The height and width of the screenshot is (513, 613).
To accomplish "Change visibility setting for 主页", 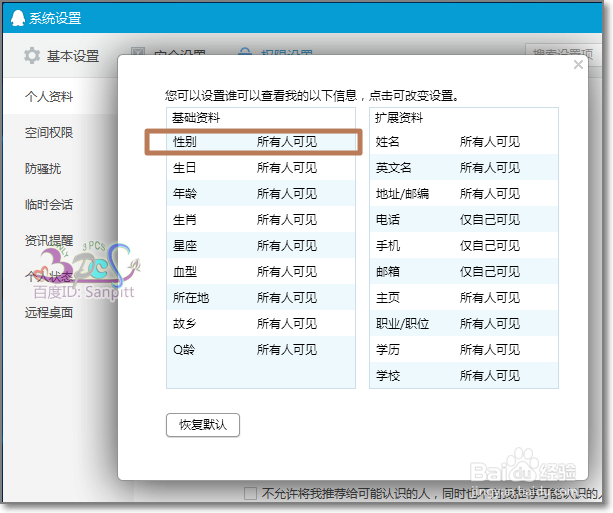I will 490,298.
